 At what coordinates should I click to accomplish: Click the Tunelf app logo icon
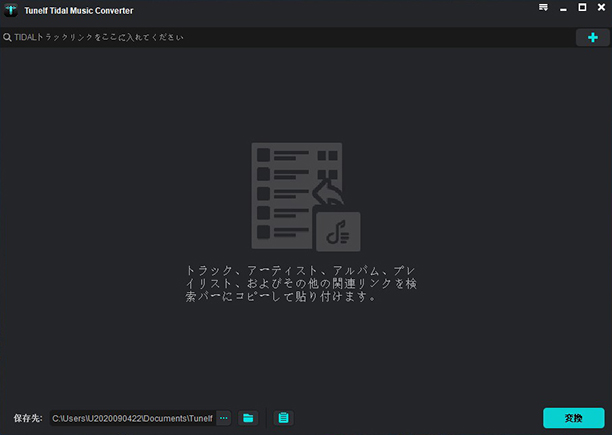[11, 10]
